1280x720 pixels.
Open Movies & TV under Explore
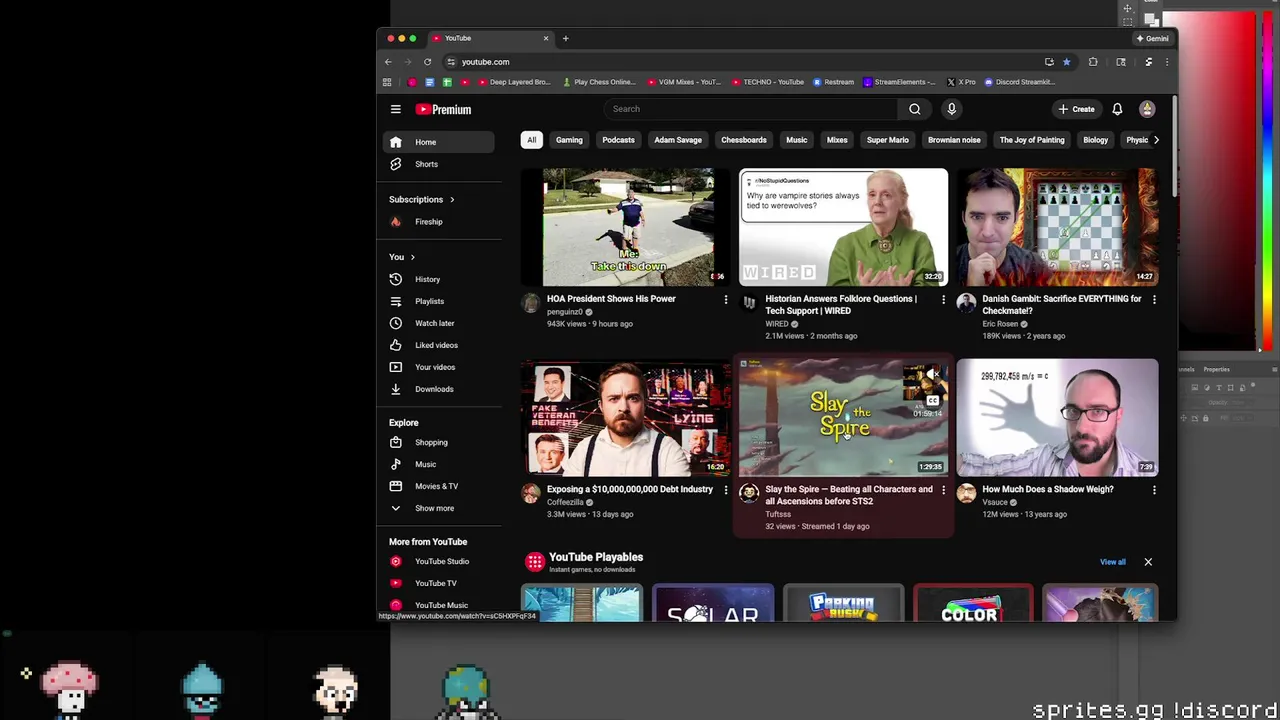point(440,486)
